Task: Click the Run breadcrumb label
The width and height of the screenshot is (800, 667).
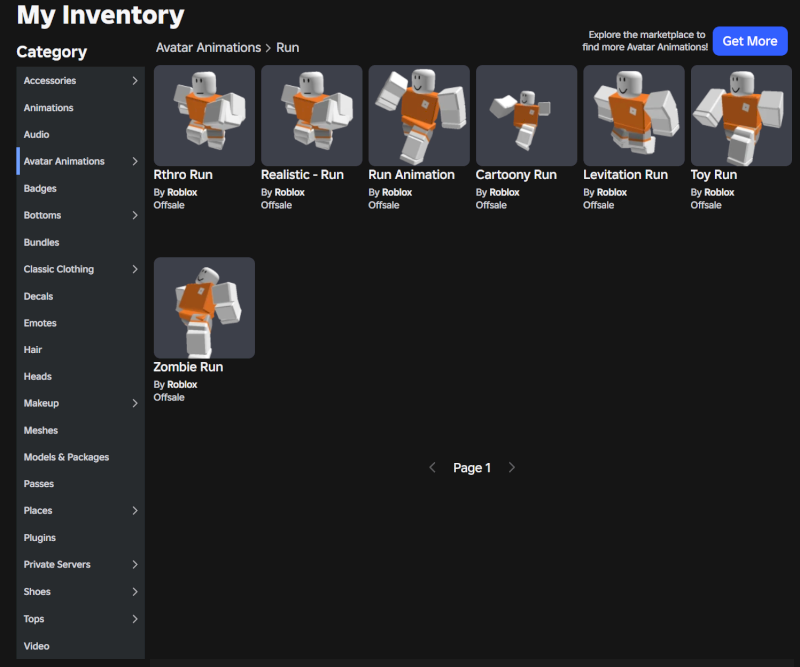Action: pyautogui.click(x=288, y=47)
